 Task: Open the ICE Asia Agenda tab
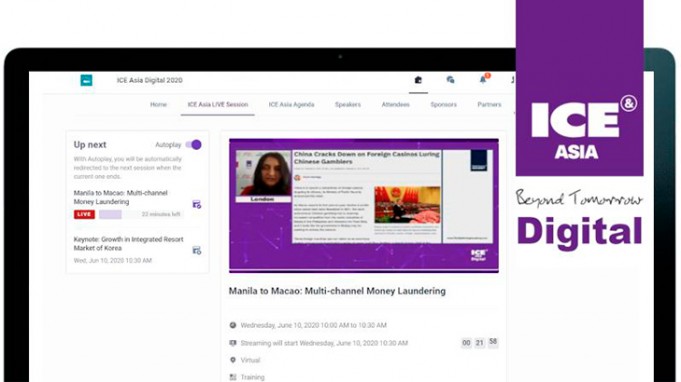(x=291, y=105)
